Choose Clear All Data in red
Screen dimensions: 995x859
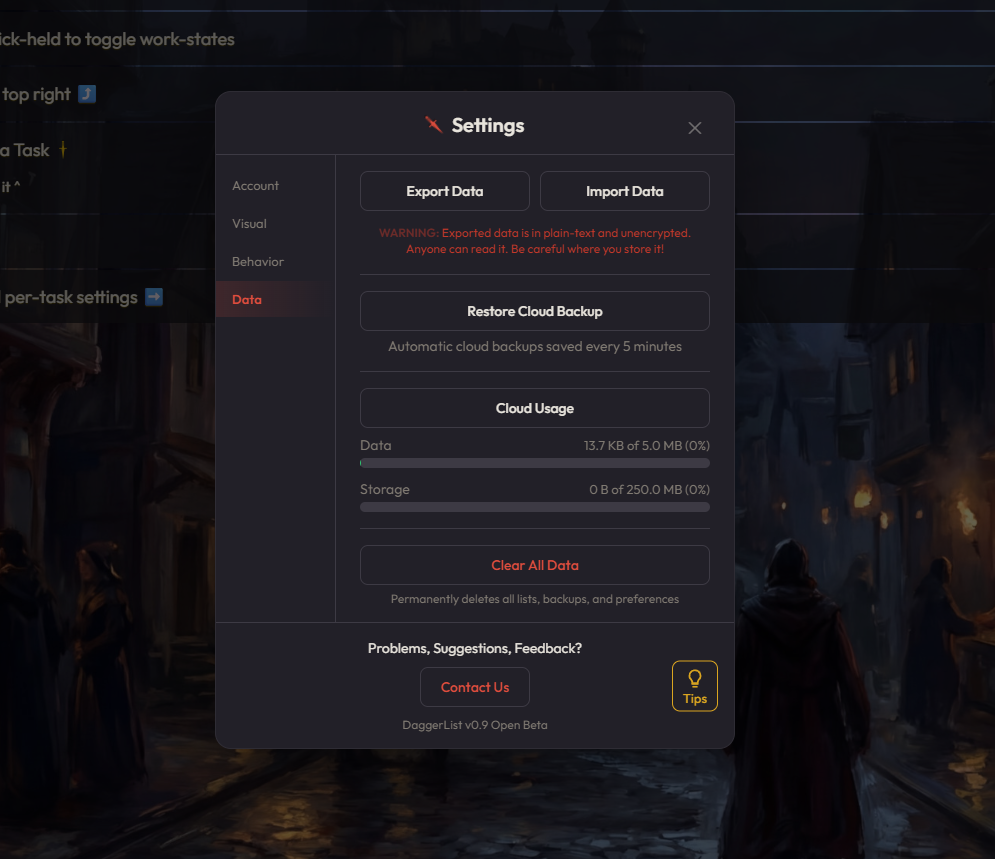pos(535,565)
